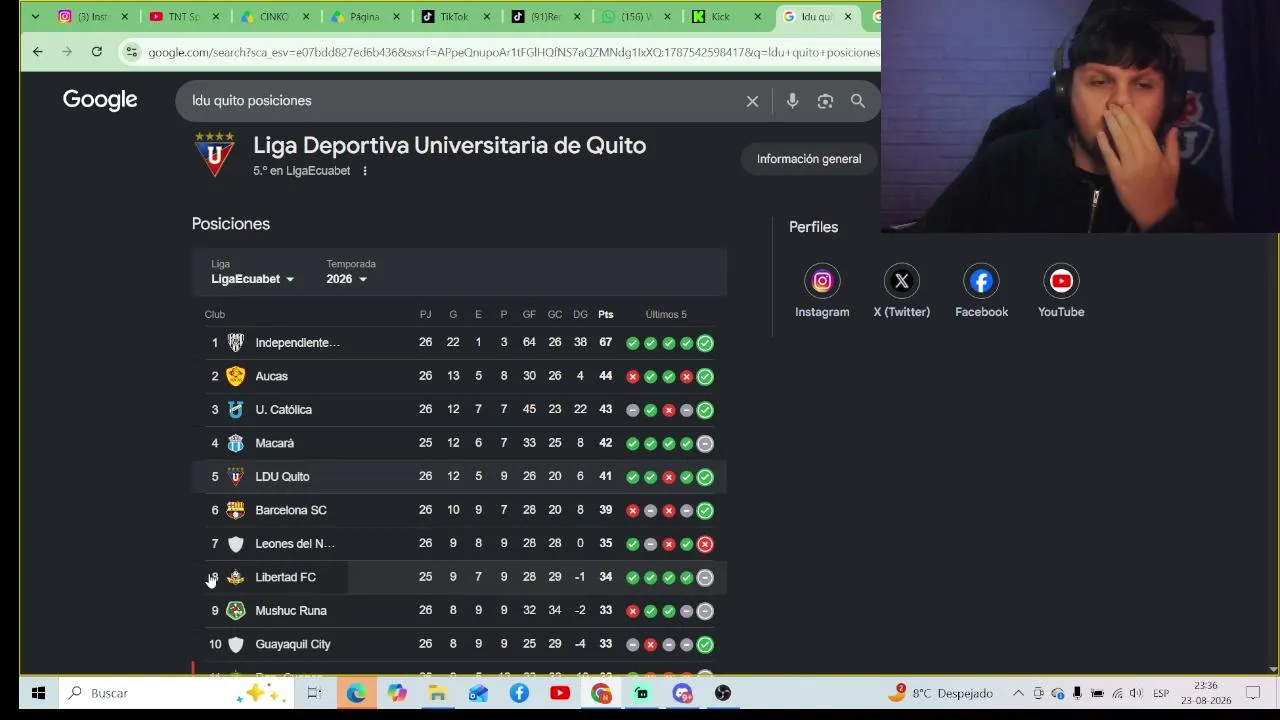The image size is (1280, 720).
Task: Switch to the first TikTok tab
Action: tap(454, 17)
